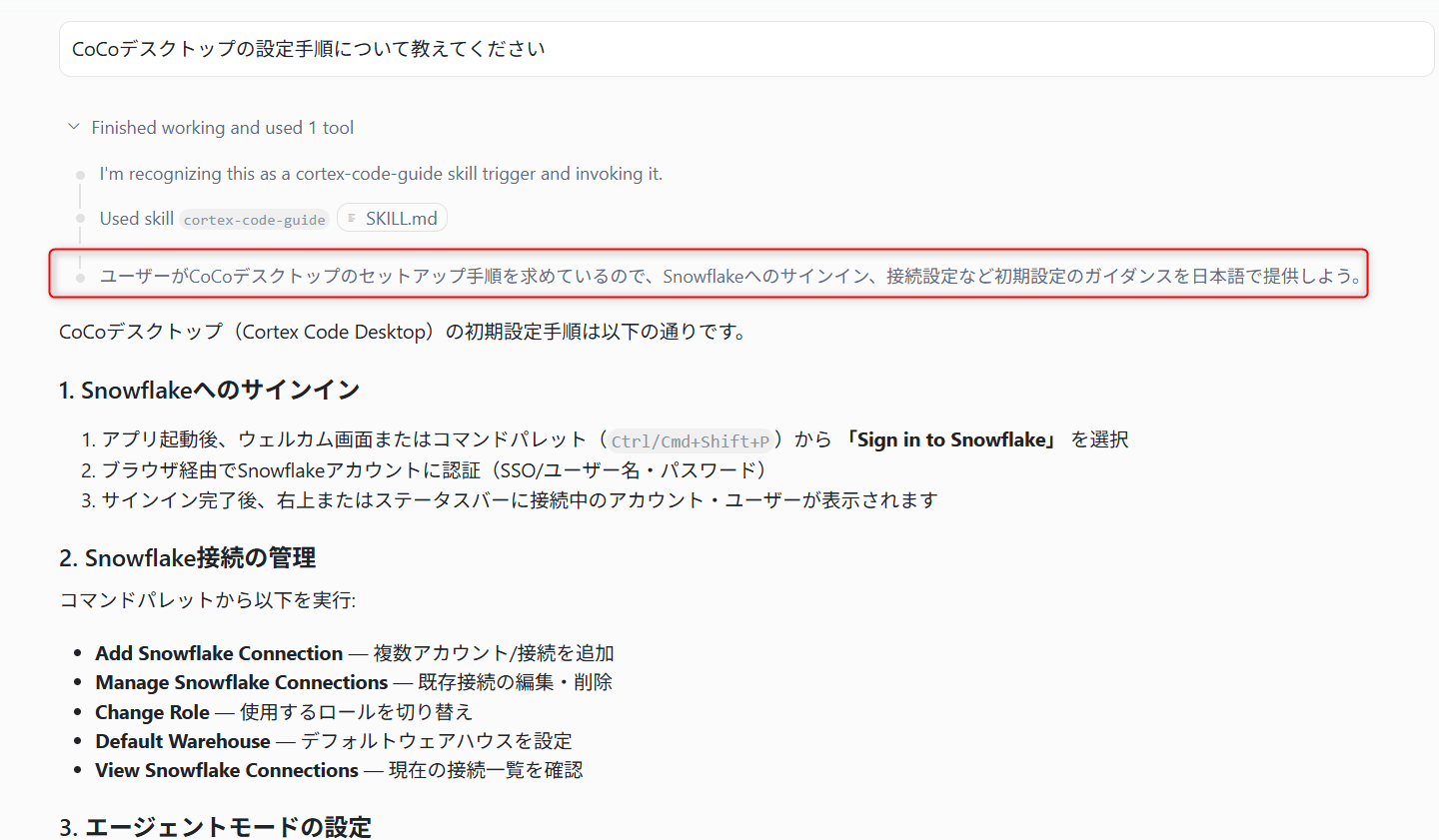The height and width of the screenshot is (840, 1439).
Task: Collapse the 'Finished working and used 1 tool' chevron
Action: pyautogui.click(x=73, y=127)
